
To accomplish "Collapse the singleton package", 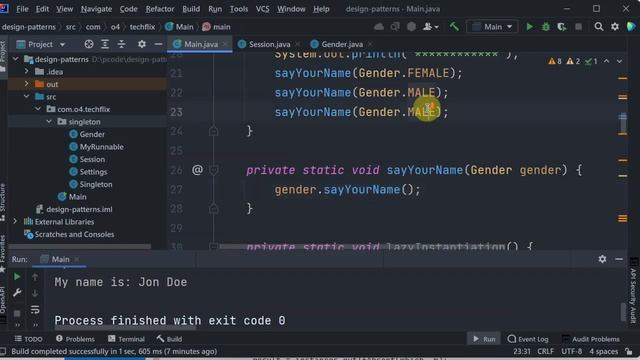I will click(x=49, y=122).
